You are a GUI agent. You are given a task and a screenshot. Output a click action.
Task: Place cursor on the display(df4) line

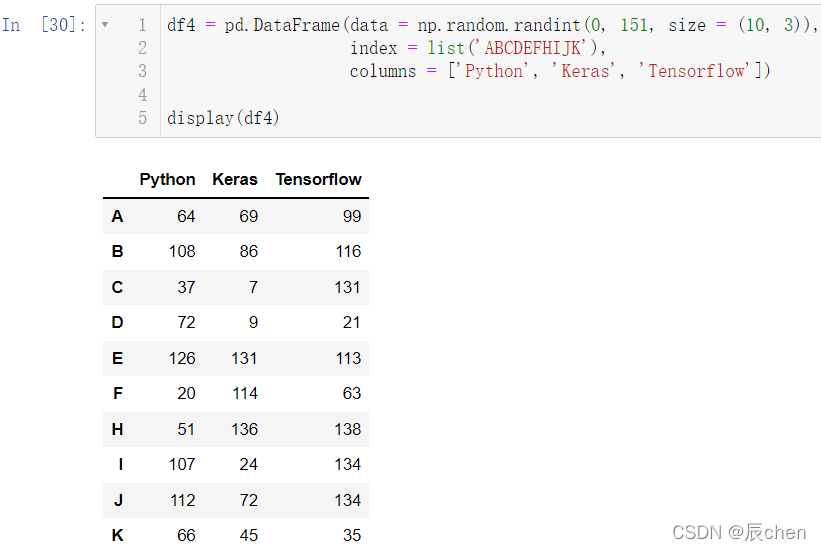click(223, 118)
